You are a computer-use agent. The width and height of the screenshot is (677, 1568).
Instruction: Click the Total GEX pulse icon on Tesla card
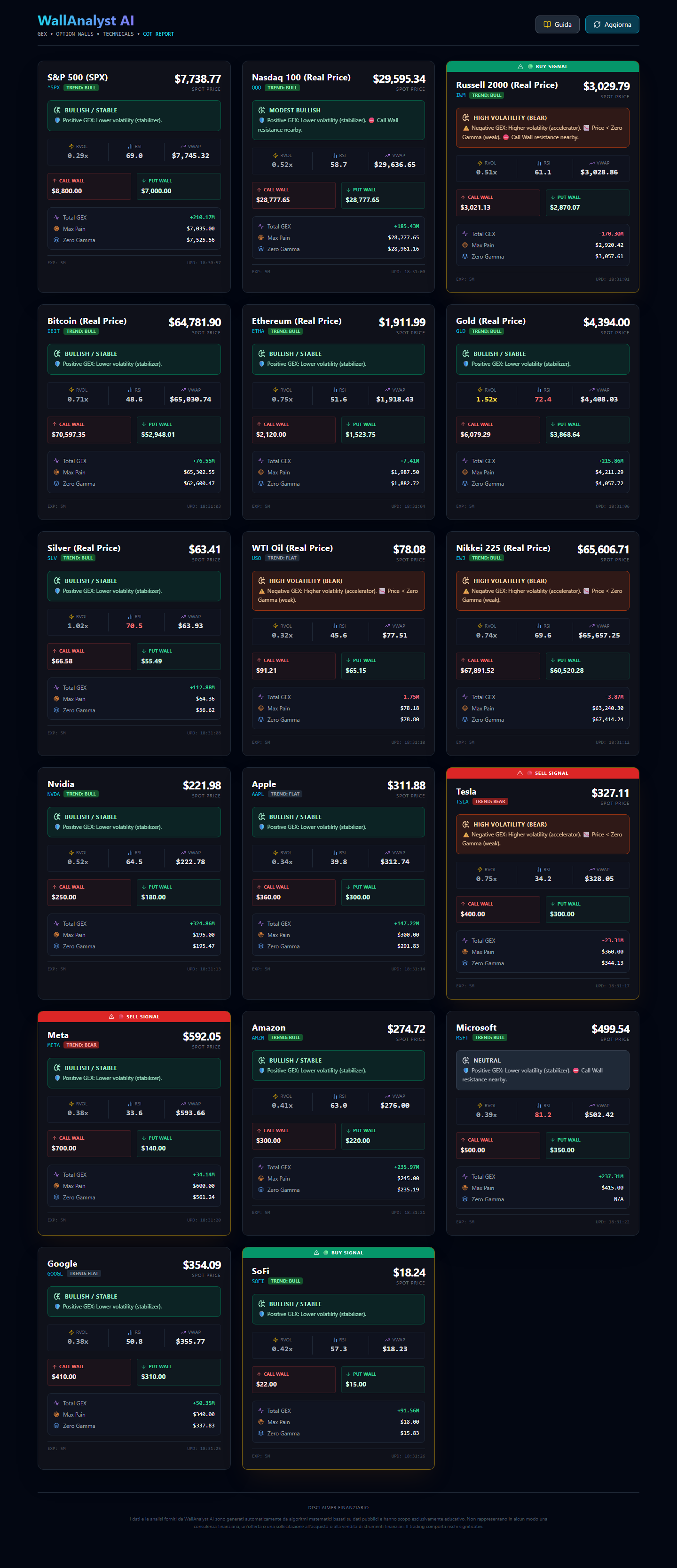point(464,940)
